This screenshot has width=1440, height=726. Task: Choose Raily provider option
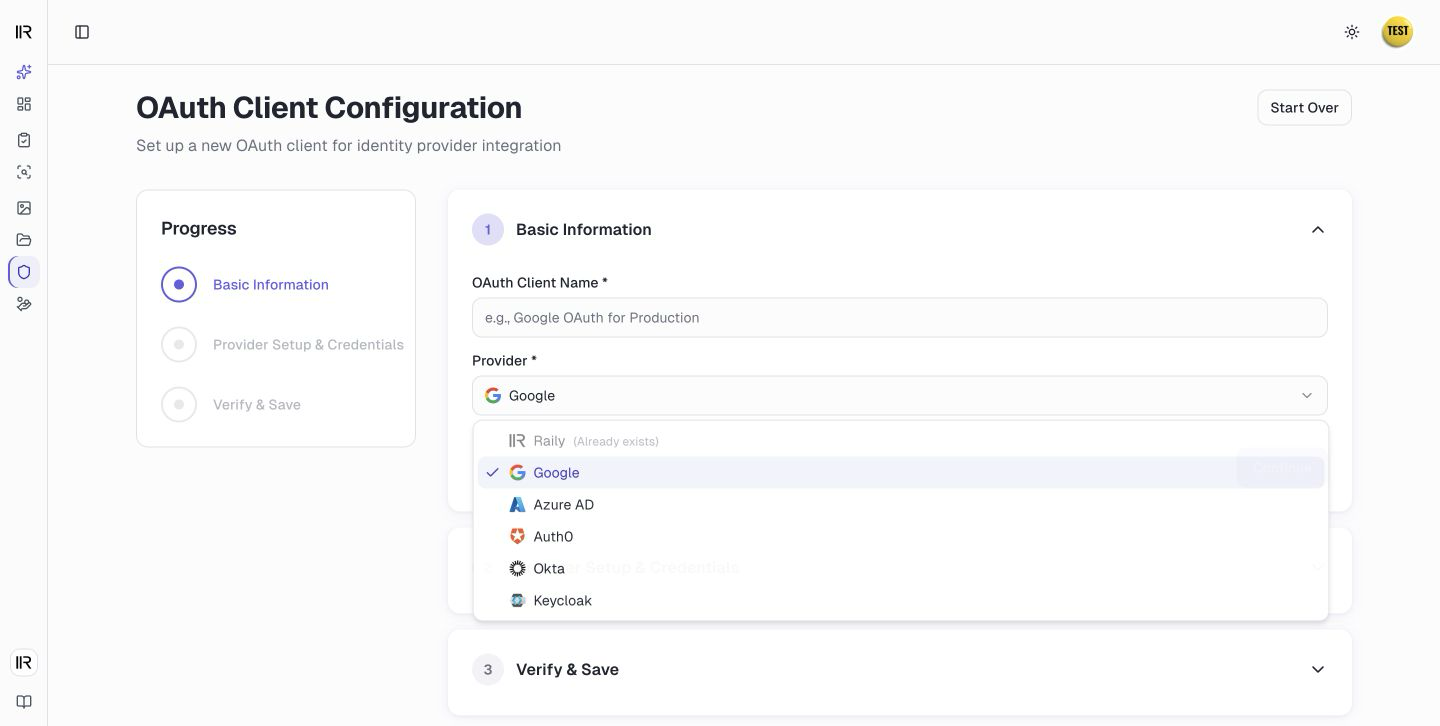pos(901,441)
